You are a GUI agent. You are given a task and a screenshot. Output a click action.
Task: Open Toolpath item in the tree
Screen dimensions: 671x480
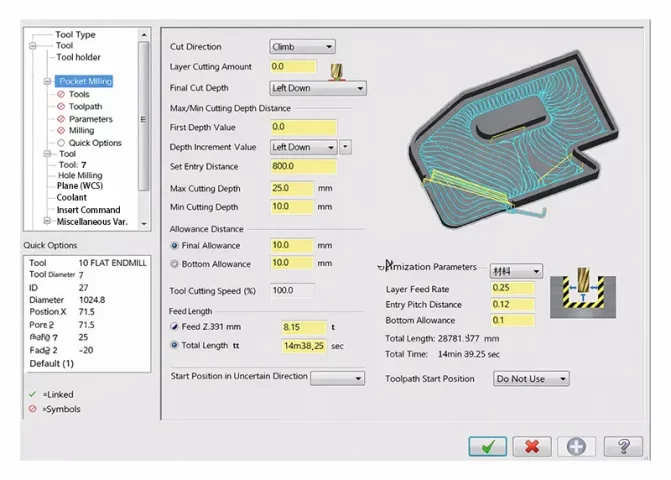click(86, 107)
